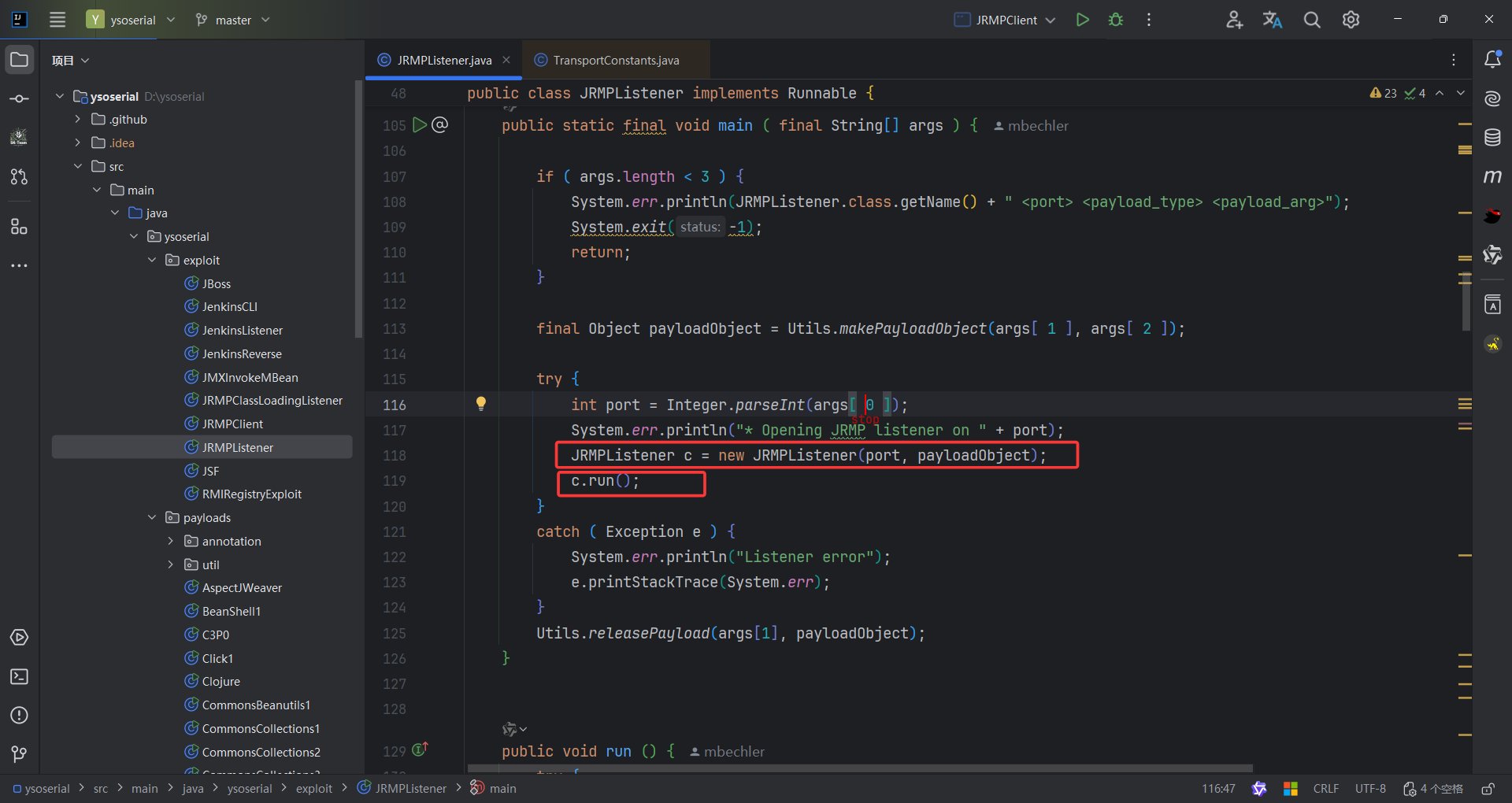Viewport: 1512px width, 803px height.
Task: Open the AI Assistant spiral icon
Action: pos(1492,98)
